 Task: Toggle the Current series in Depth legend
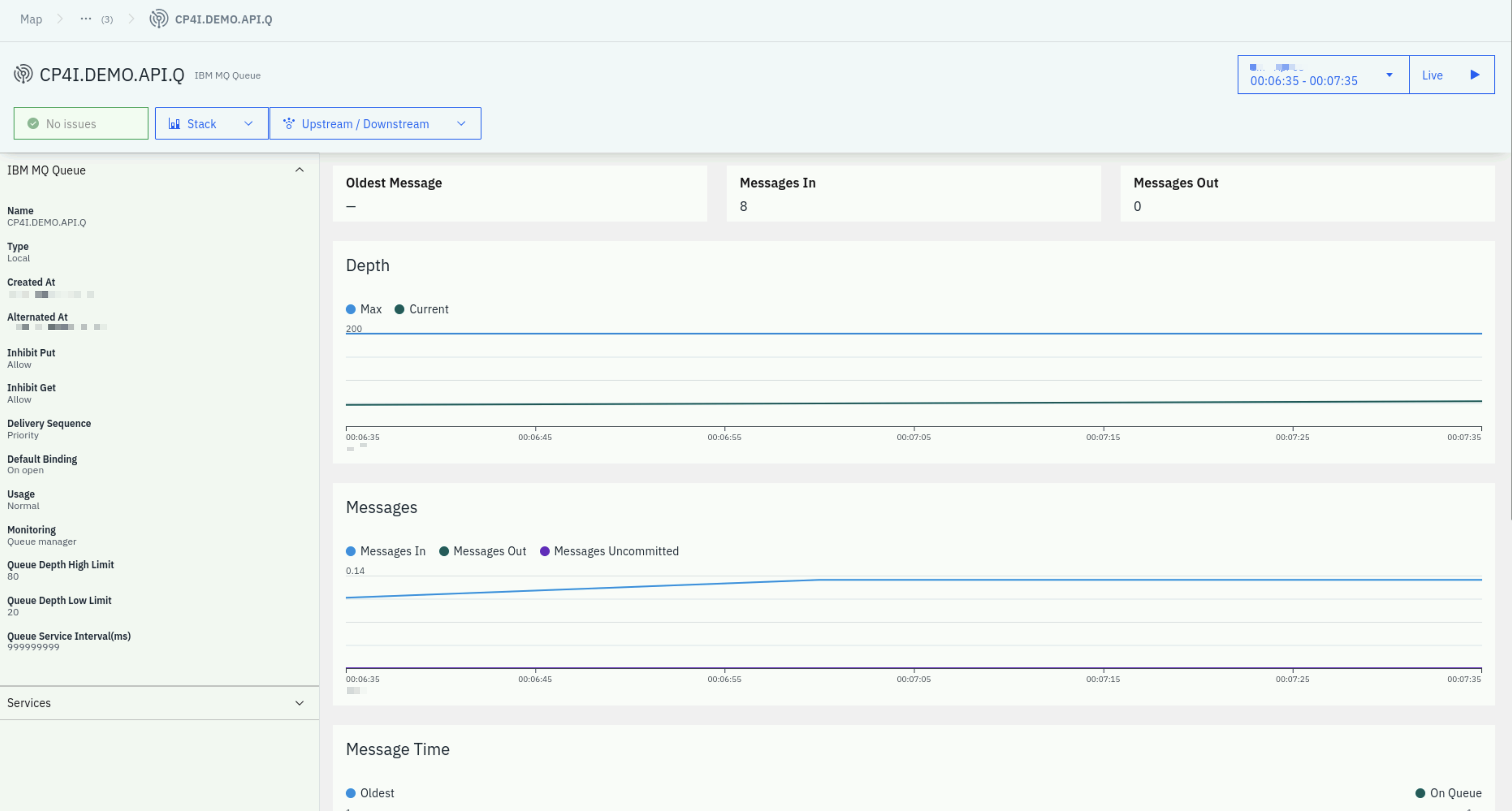point(422,309)
